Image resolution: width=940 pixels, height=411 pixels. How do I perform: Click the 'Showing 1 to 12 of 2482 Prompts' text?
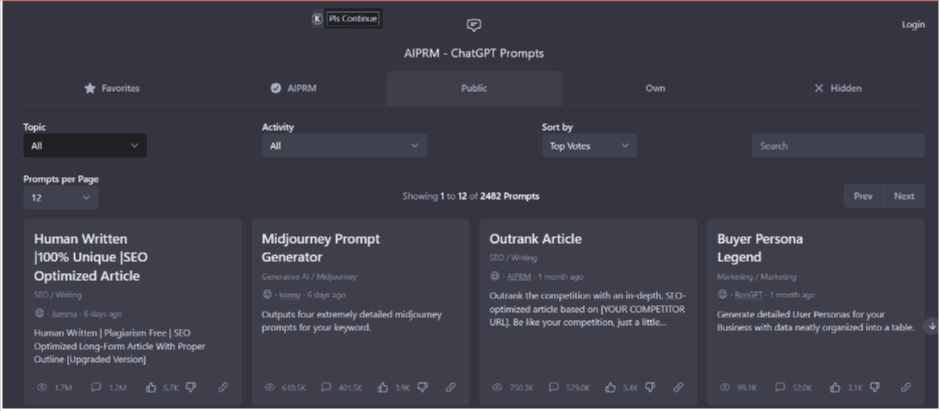tap(471, 196)
